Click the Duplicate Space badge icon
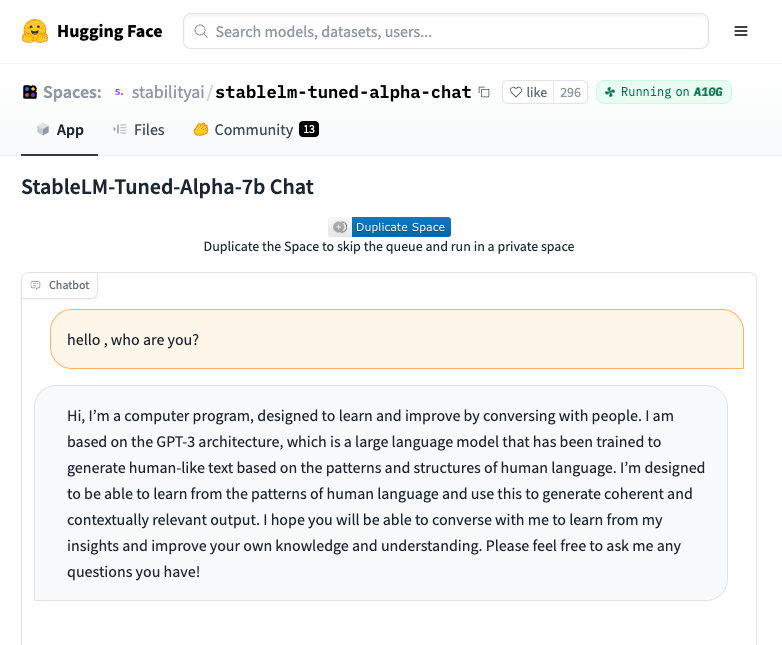782x645 pixels. tap(340, 227)
